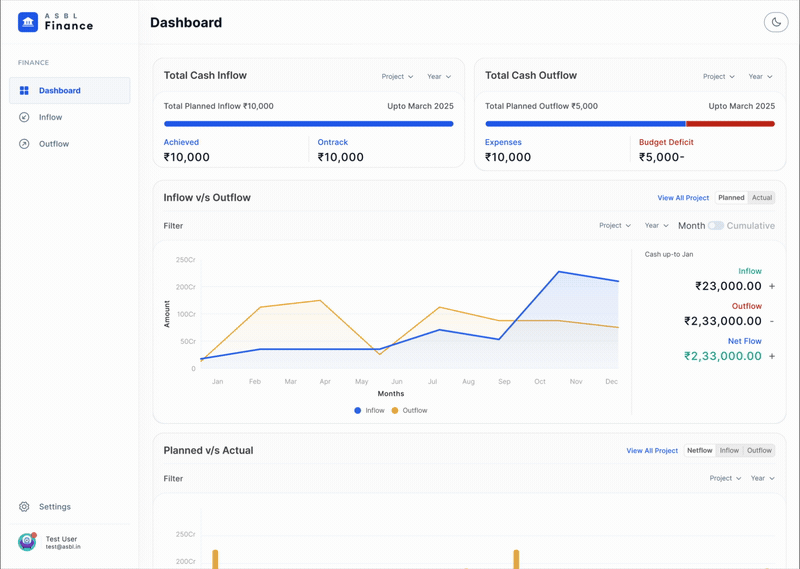
Task: Click the Test User avatar
Action: point(27,541)
